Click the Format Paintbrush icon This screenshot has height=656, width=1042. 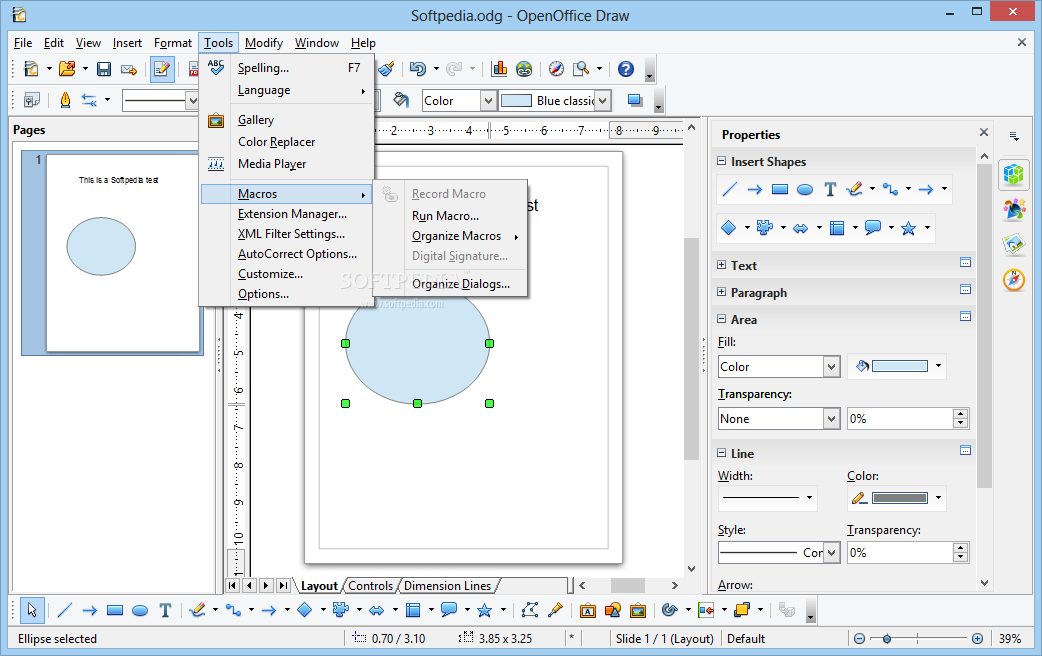(386, 68)
